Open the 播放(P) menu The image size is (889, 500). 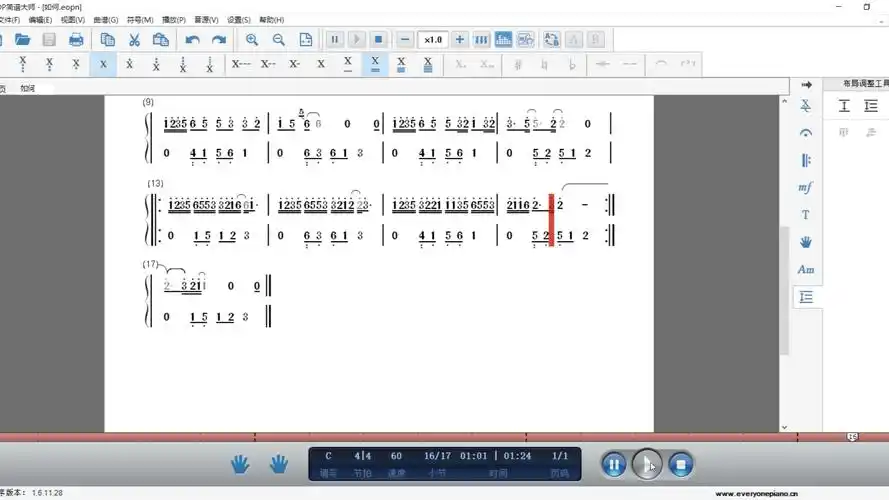tap(173, 19)
